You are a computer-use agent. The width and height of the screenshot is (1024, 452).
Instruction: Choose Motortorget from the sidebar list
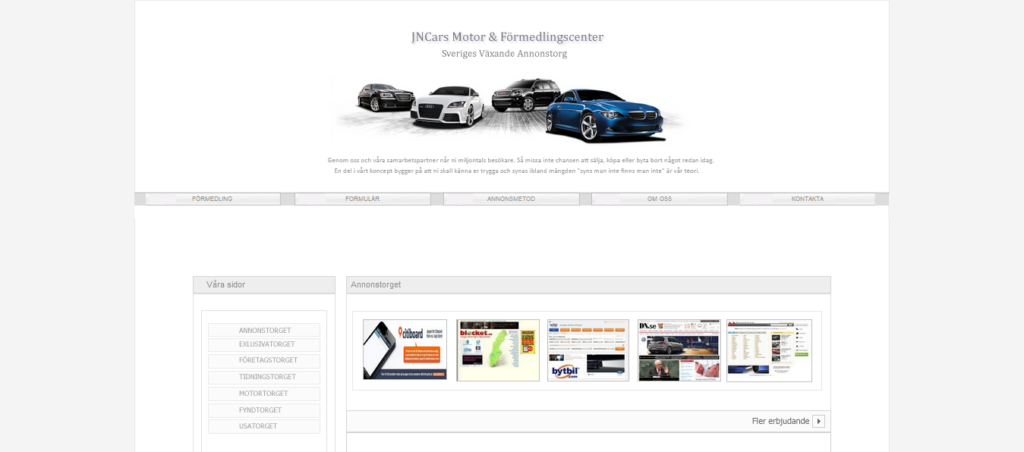(x=264, y=394)
